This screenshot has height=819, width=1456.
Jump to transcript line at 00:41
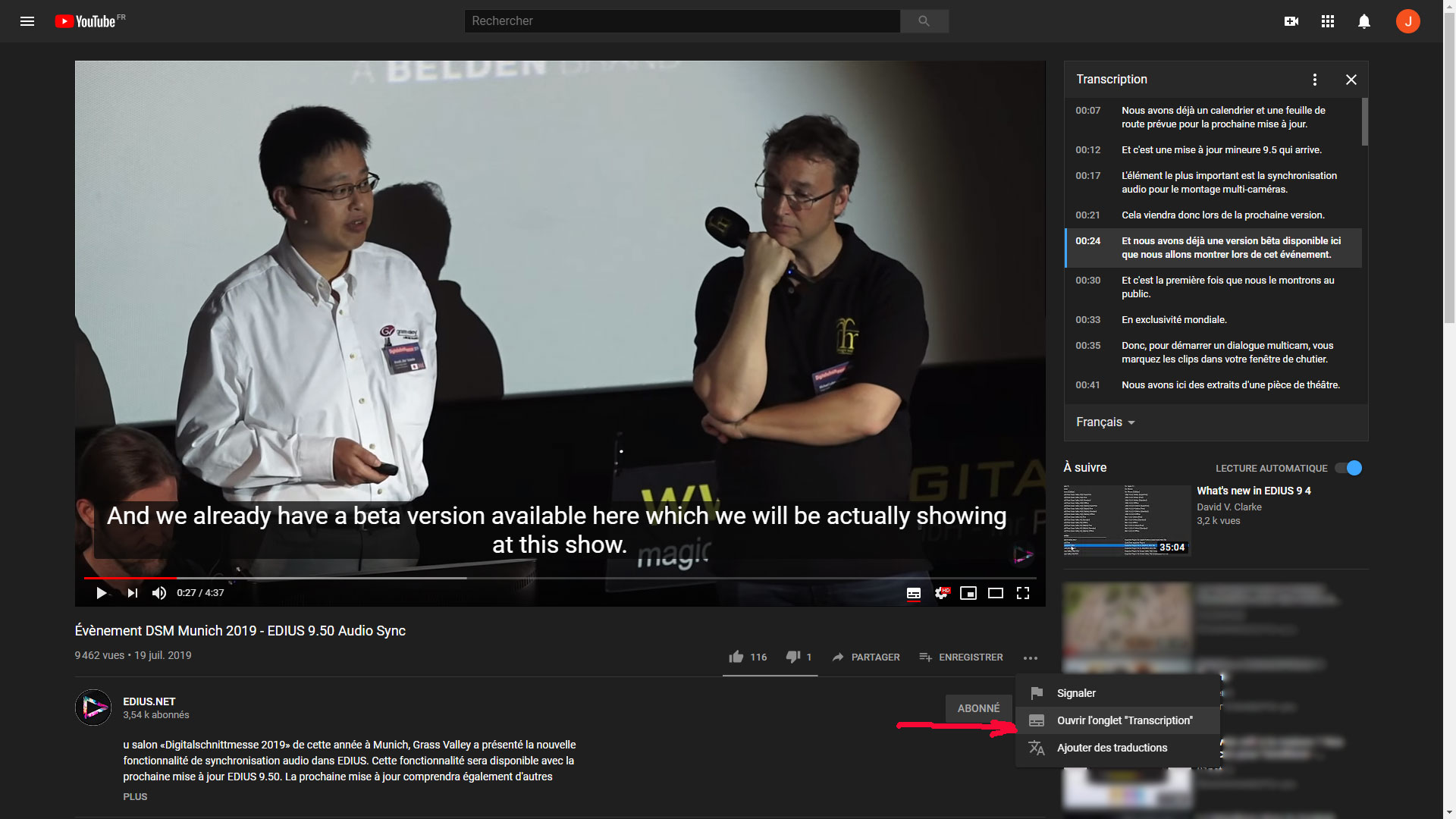point(1213,384)
